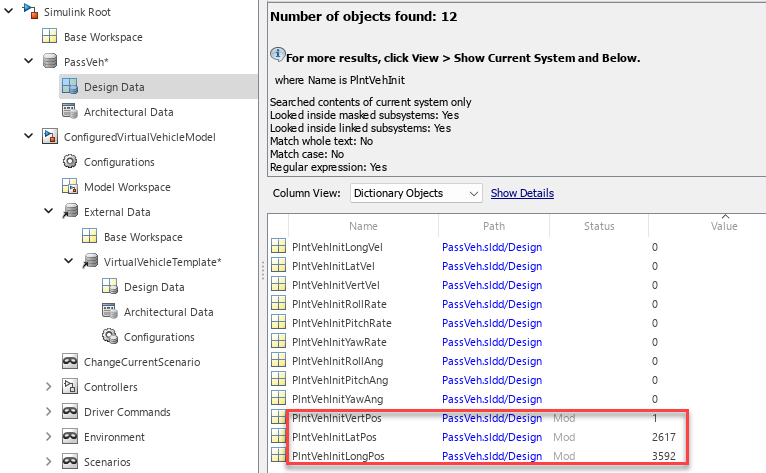The image size is (766, 473).
Task: Click the Show Details link
Action: click(x=522, y=193)
